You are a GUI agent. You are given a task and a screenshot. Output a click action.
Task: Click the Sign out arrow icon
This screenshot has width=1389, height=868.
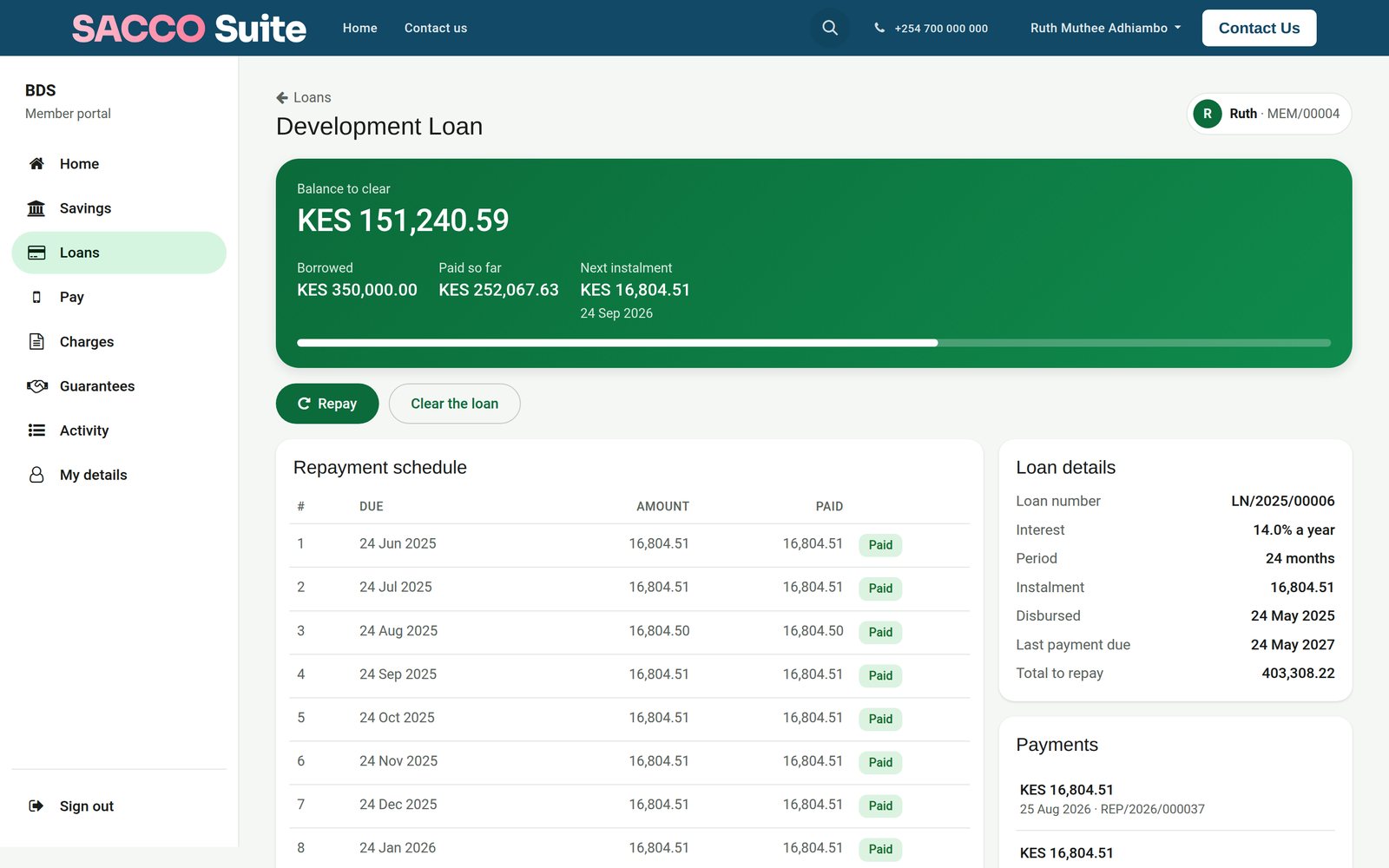pos(36,806)
